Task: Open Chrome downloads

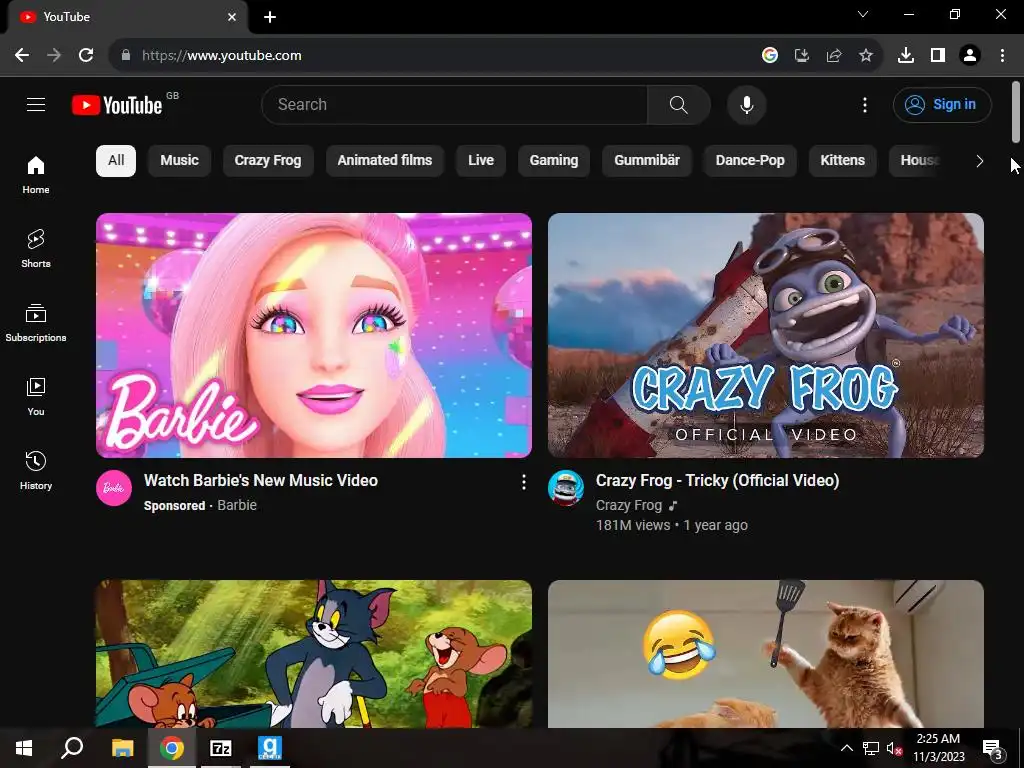Action: point(905,55)
